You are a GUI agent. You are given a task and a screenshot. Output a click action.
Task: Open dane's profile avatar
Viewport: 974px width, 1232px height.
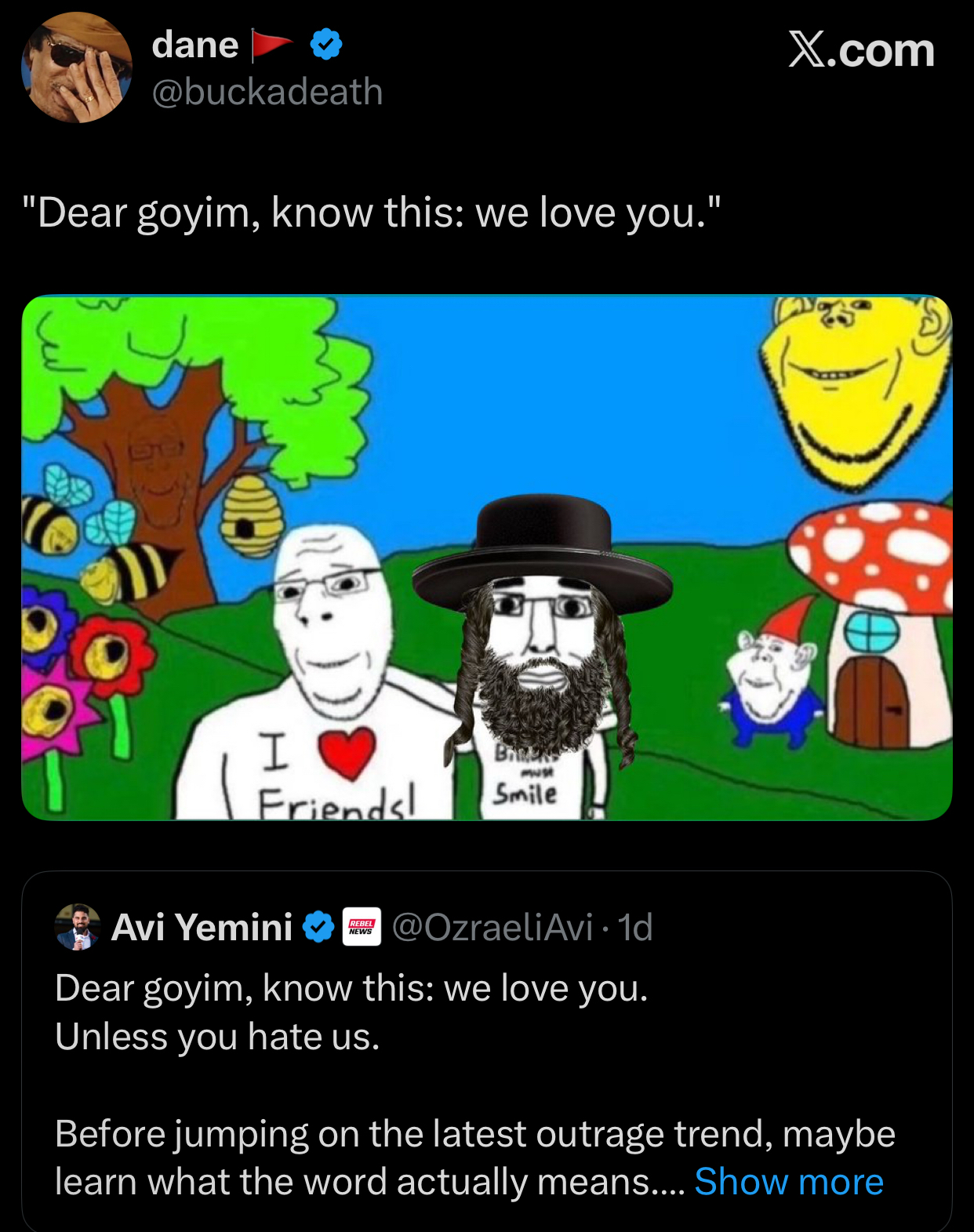pos(77,67)
